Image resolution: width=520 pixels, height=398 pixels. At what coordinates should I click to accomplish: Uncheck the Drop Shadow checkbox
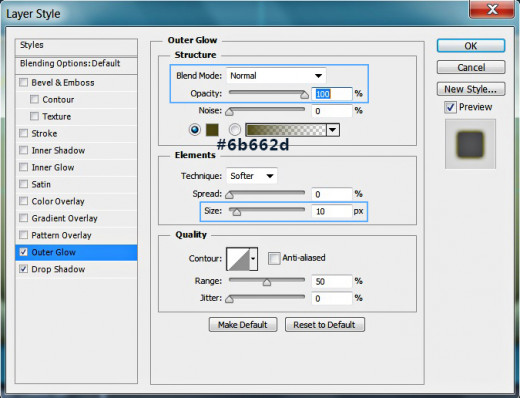click(x=23, y=269)
